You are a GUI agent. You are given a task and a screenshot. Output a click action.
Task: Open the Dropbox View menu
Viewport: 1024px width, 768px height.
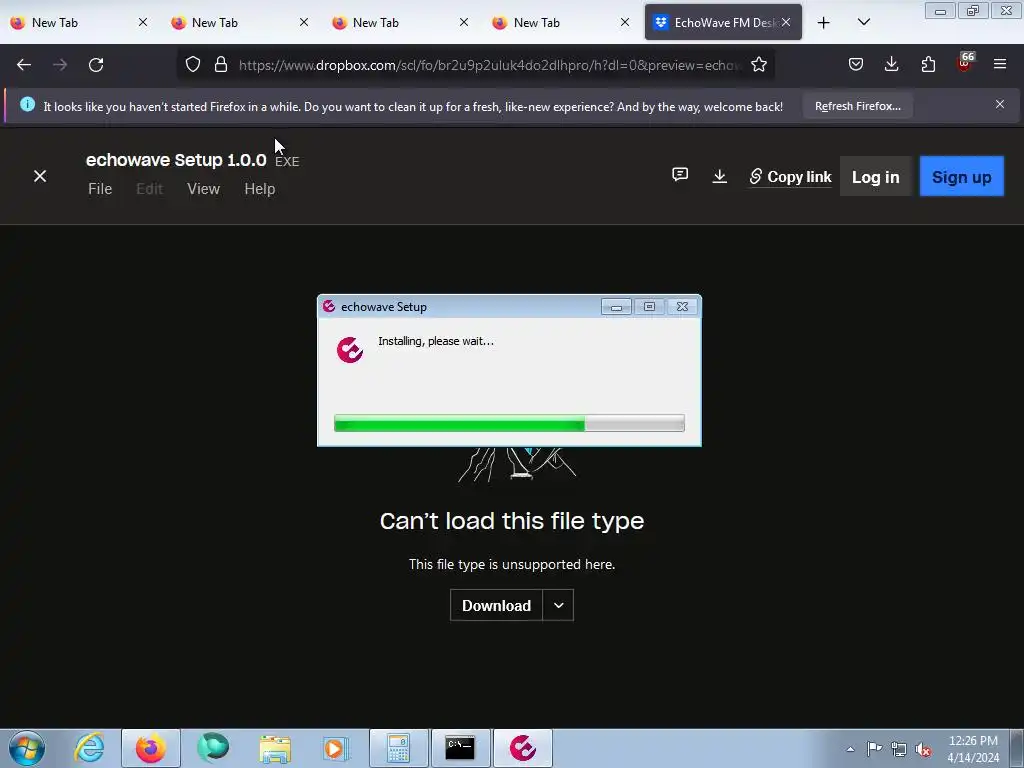tap(203, 189)
